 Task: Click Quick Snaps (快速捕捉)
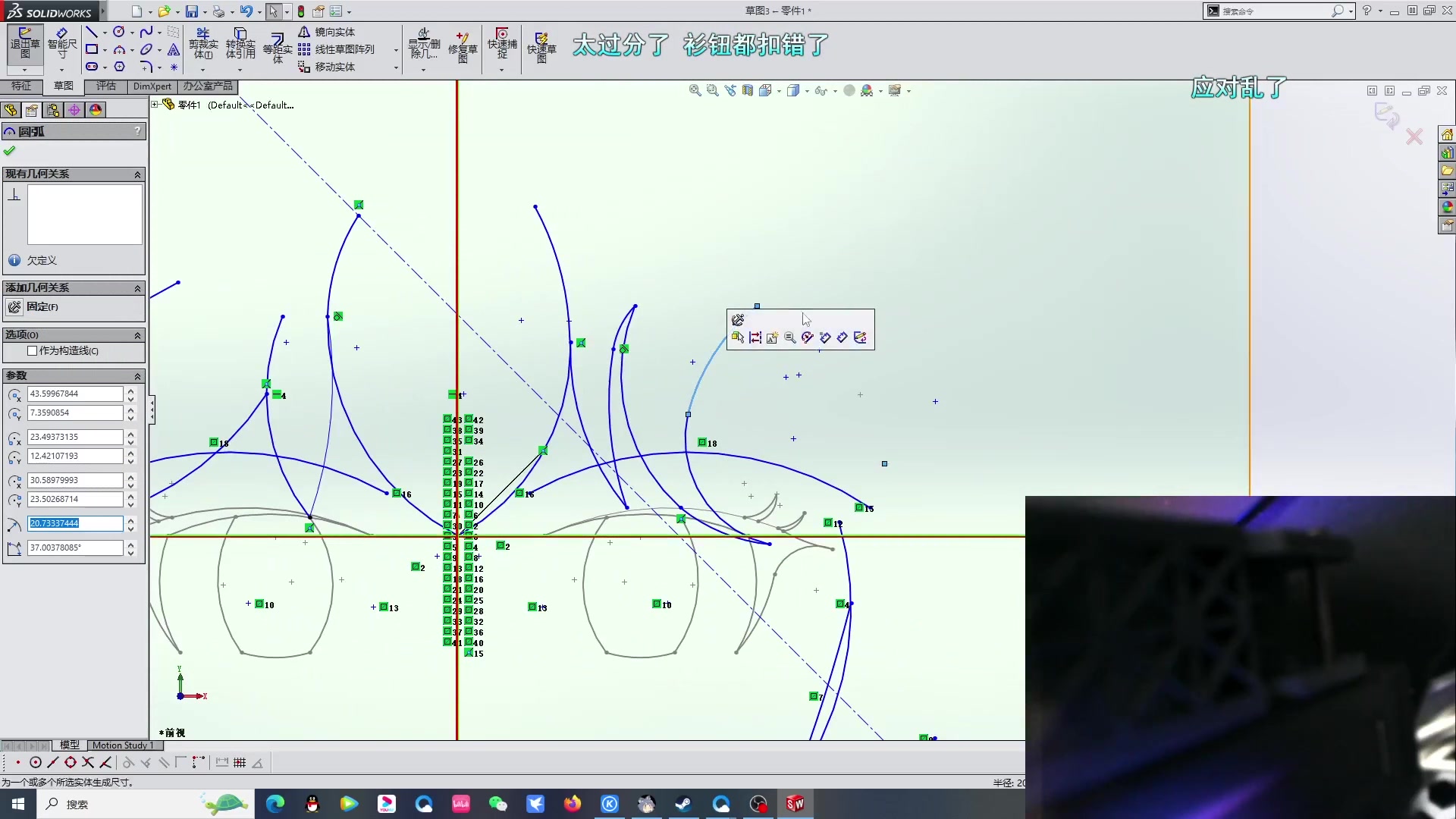[x=502, y=44]
